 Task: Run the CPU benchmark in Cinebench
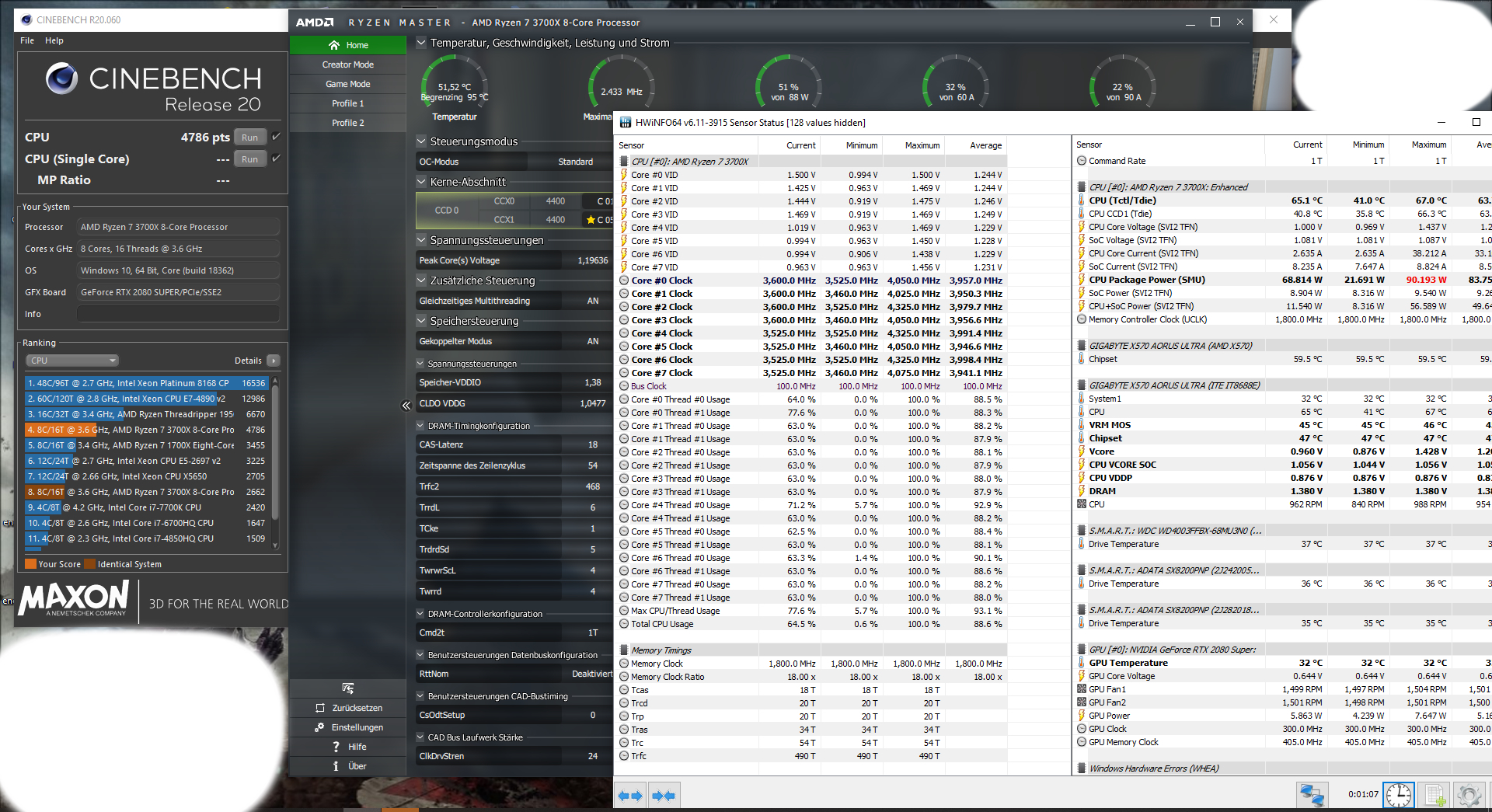point(249,138)
